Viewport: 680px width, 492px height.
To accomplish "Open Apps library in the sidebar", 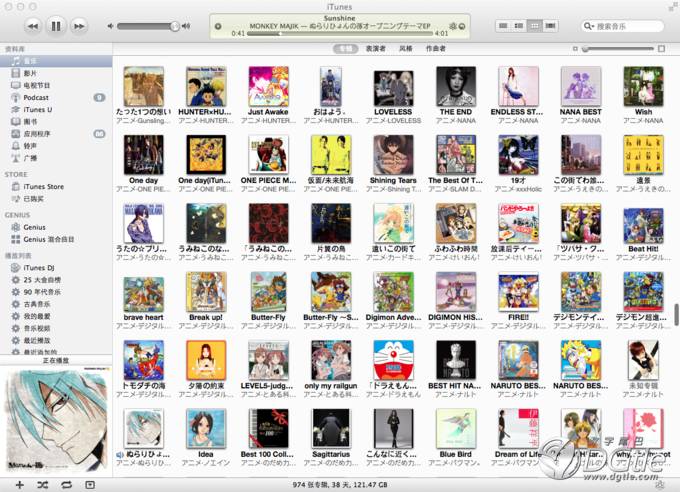I will tap(56, 134).
